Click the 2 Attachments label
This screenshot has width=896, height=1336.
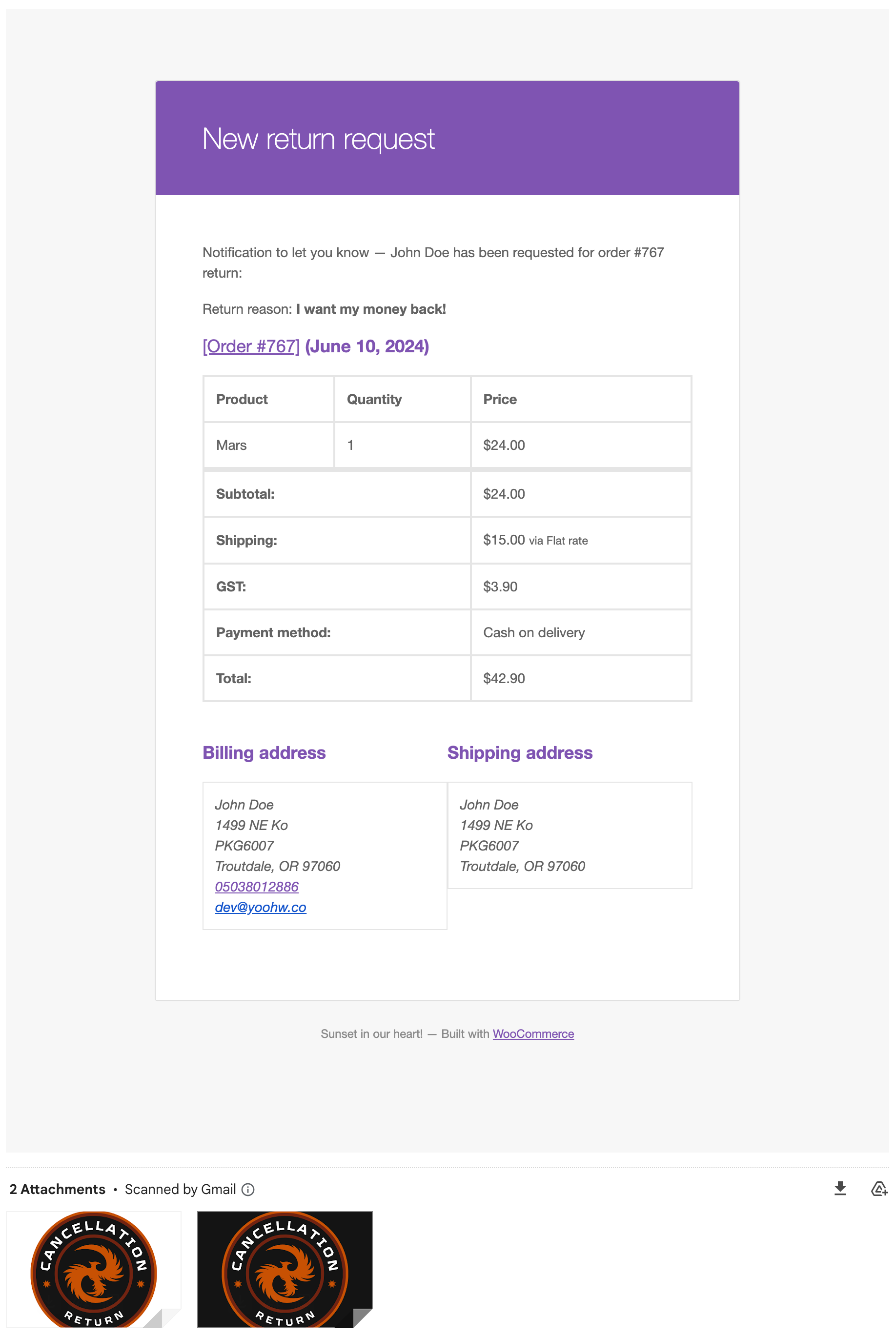[58, 1189]
